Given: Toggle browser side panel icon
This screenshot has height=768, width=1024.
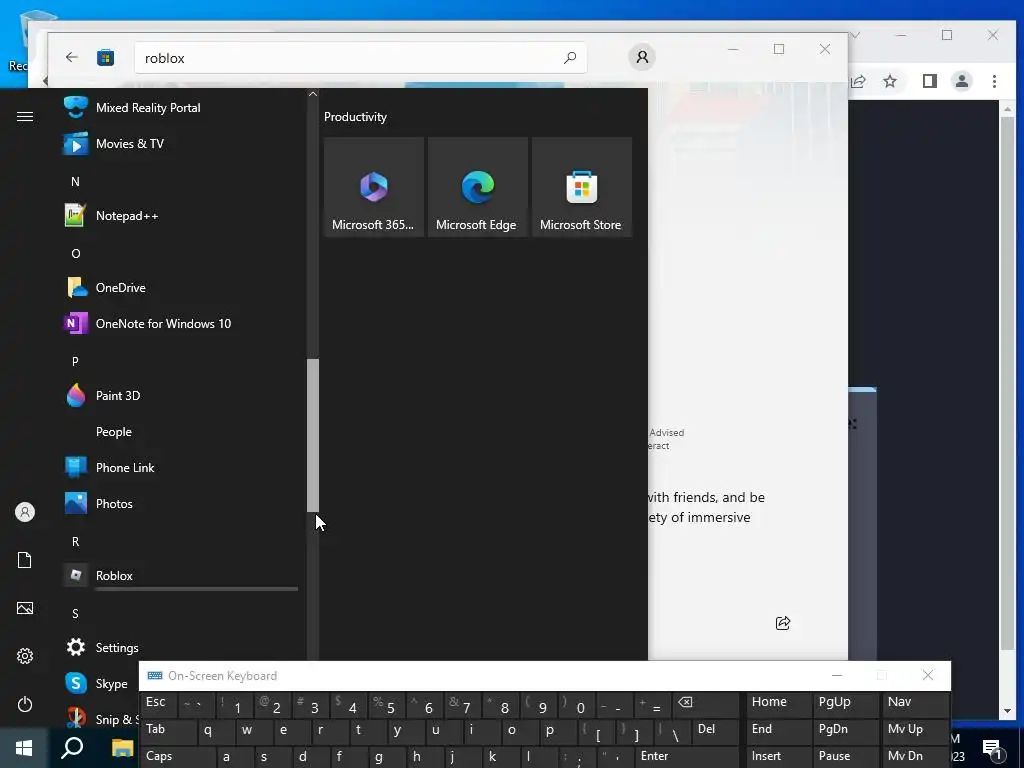Looking at the screenshot, I should pos(929,81).
